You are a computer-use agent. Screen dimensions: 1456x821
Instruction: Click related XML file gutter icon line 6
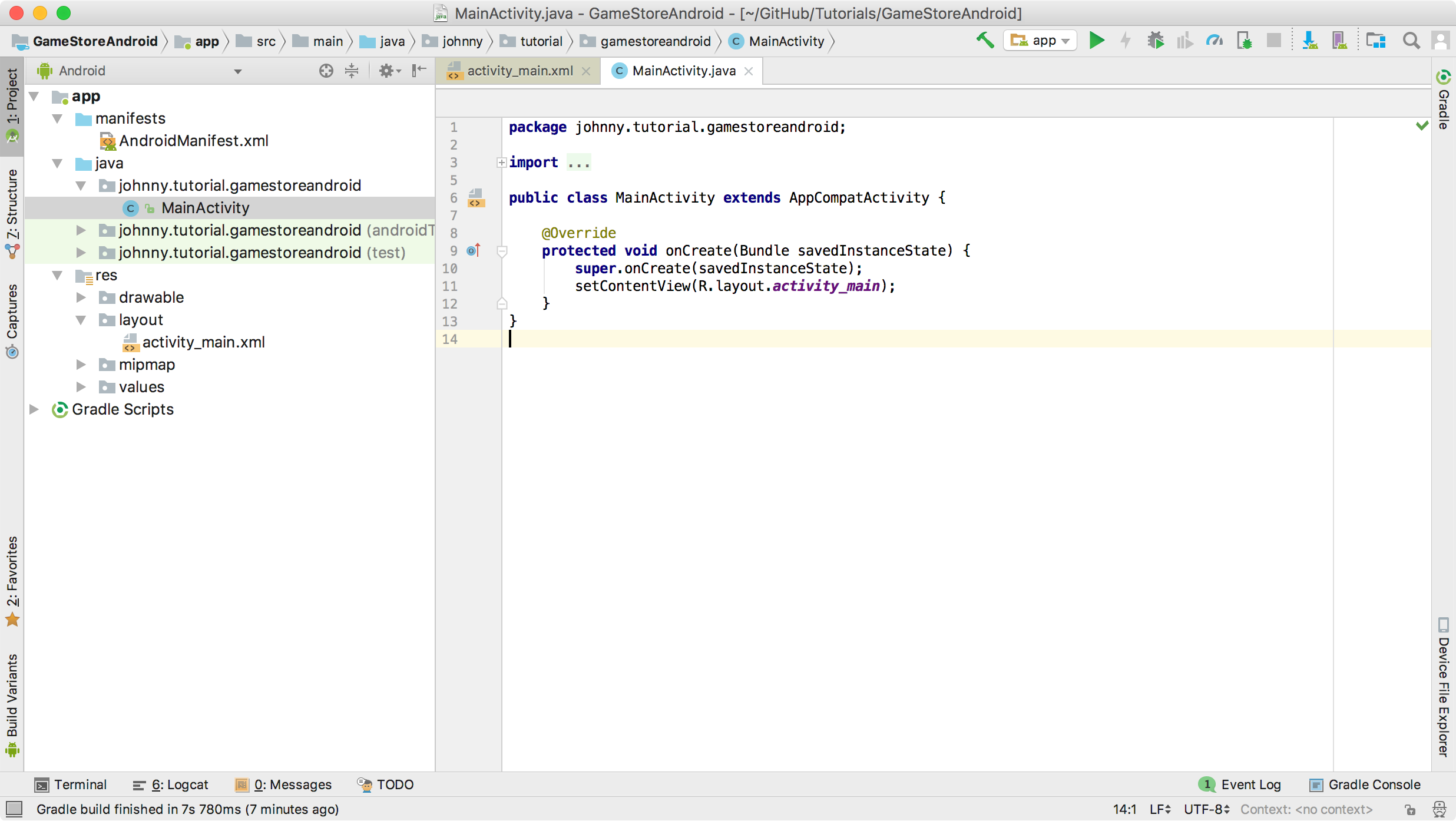tap(476, 198)
